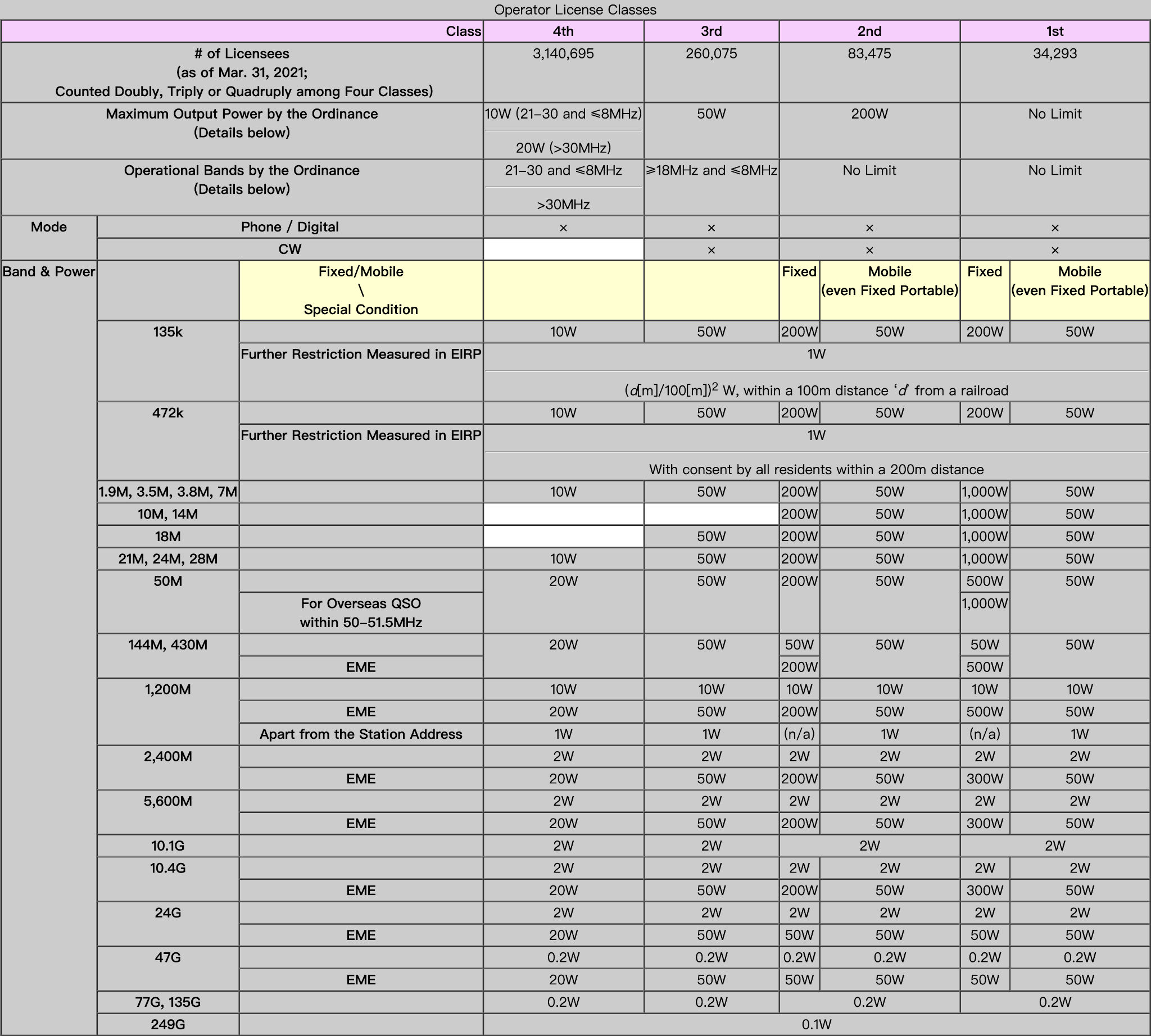Click '# of Licensees' row header
This screenshot has height=1036, width=1151.
(x=242, y=72)
